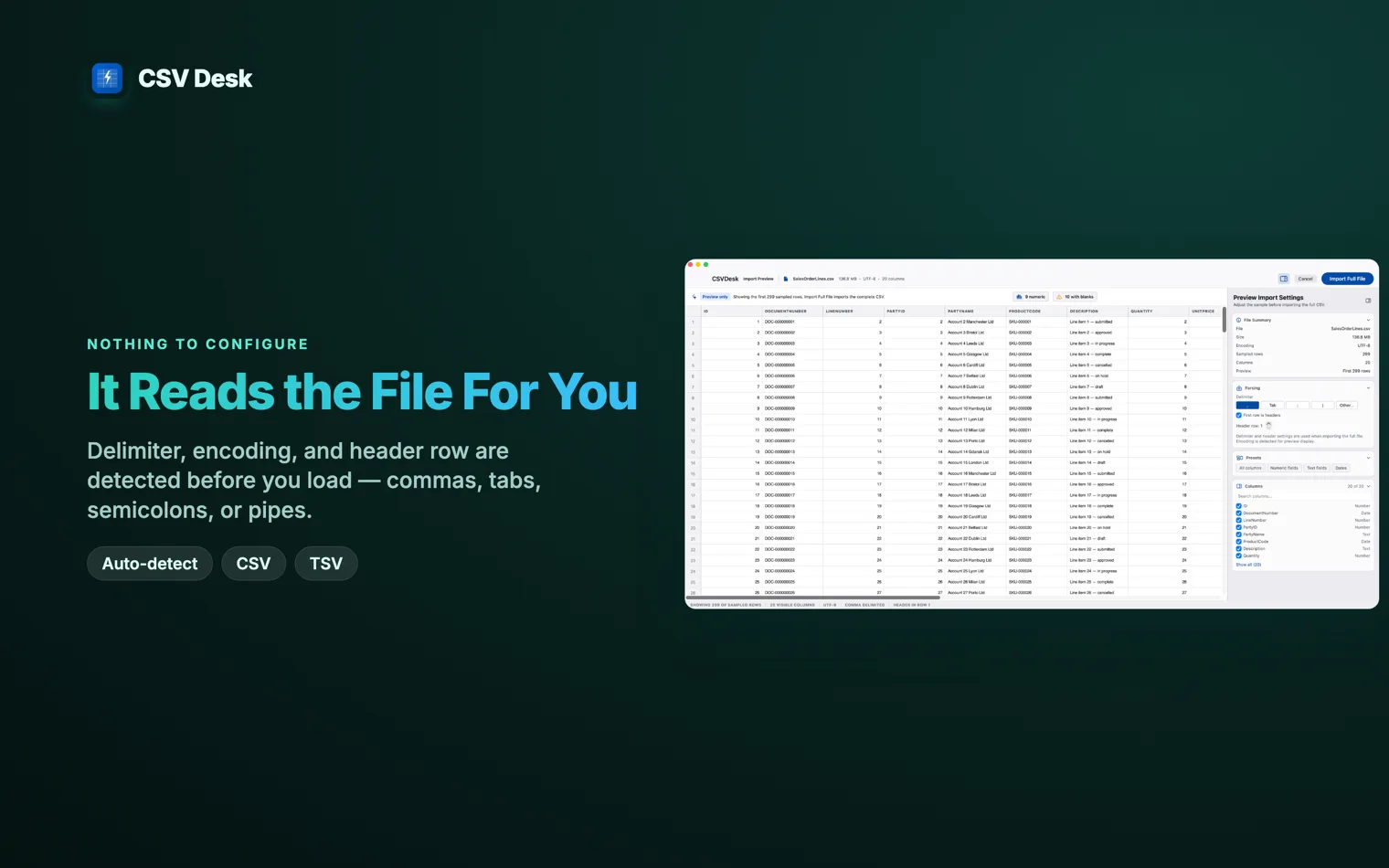Click the collapse panel icon in Preview Import Settings
This screenshot has width=1389, height=868.
(1368, 301)
